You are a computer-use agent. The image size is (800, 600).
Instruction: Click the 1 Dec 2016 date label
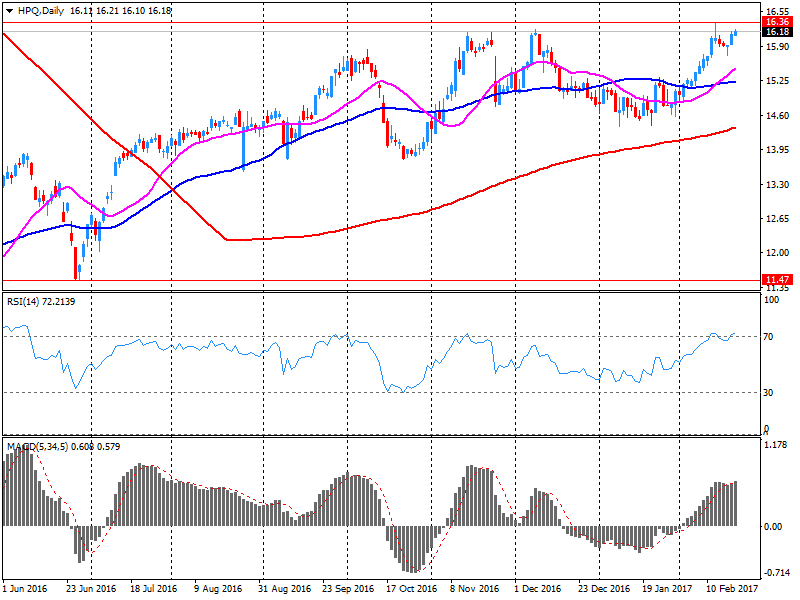[x=538, y=588]
